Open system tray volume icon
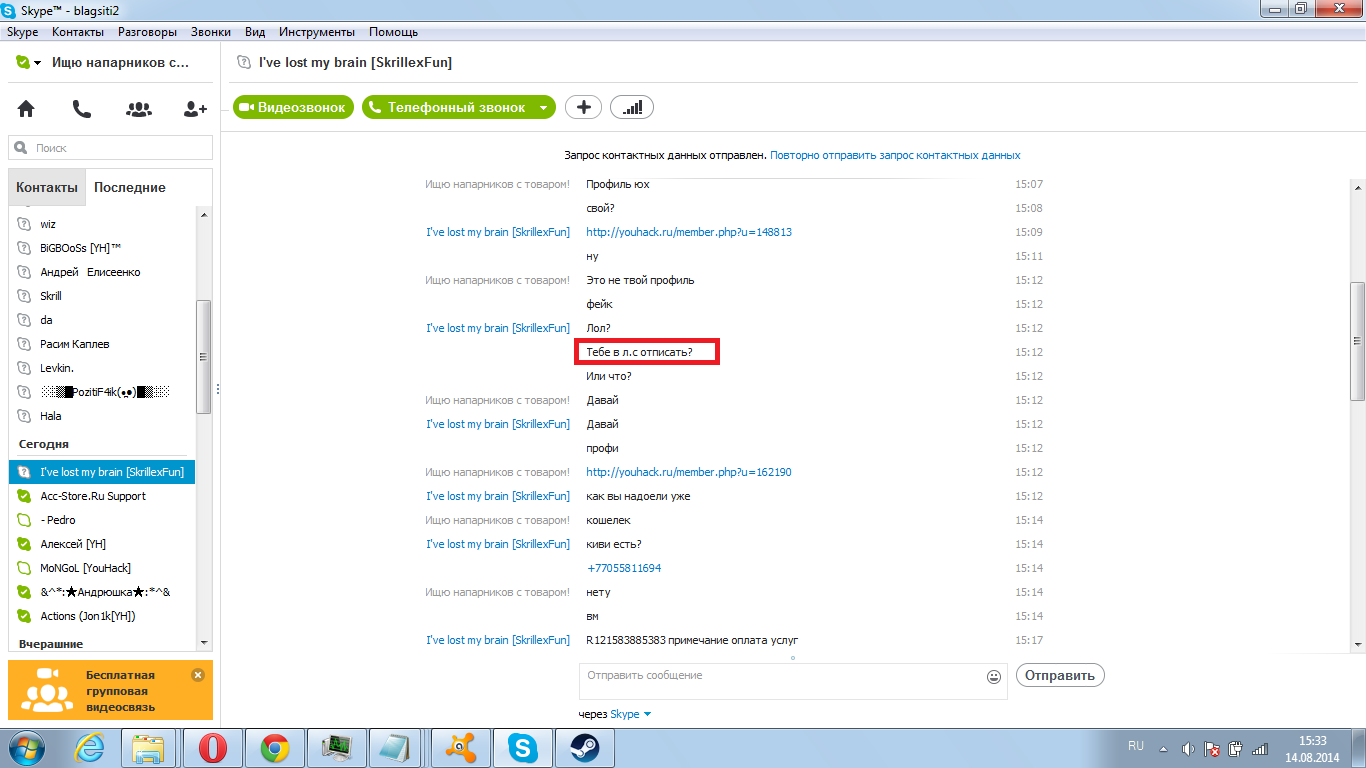1366x768 pixels. pos(1188,748)
